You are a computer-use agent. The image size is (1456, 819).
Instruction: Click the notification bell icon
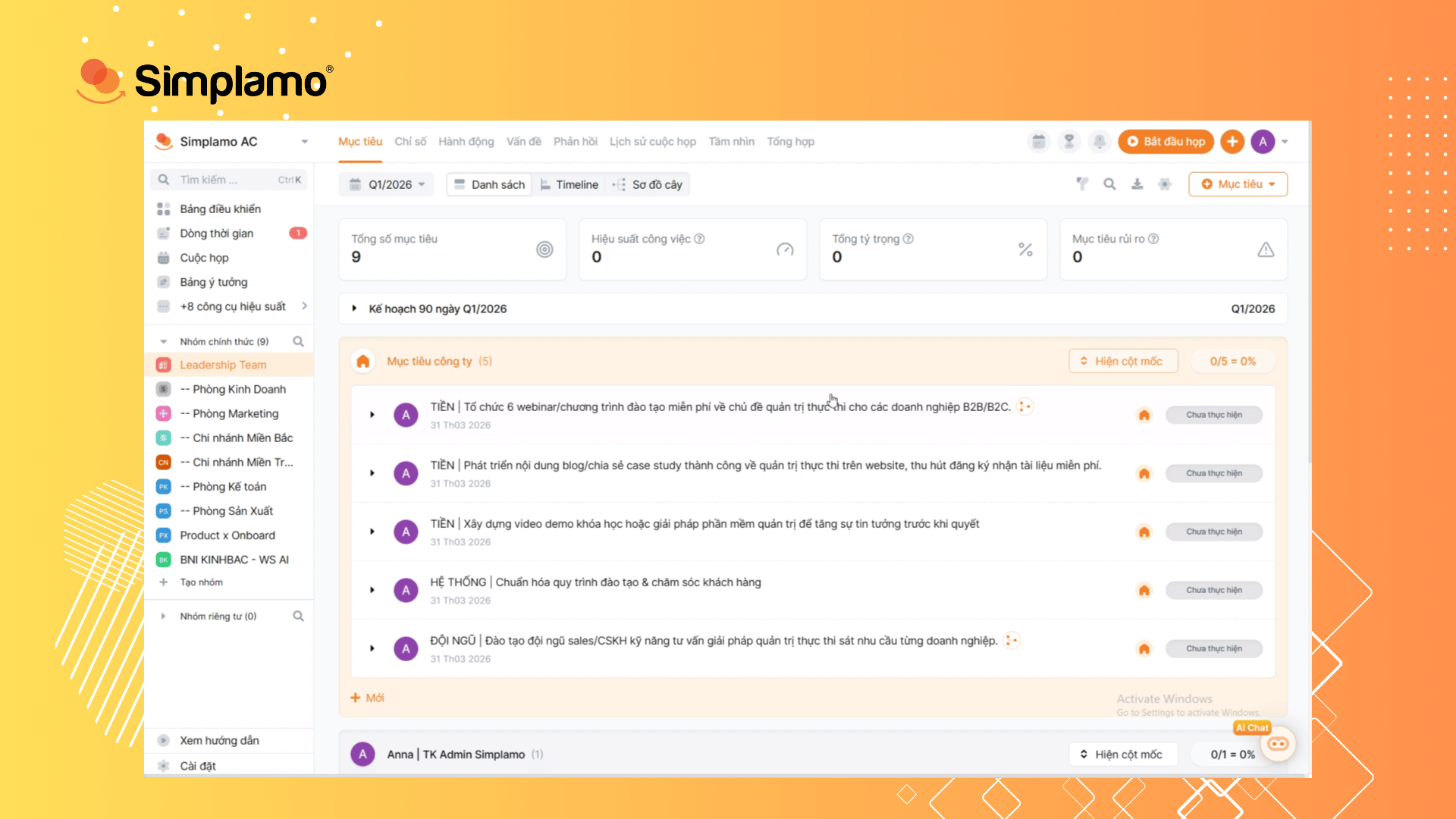click(x=1099, y=142)
